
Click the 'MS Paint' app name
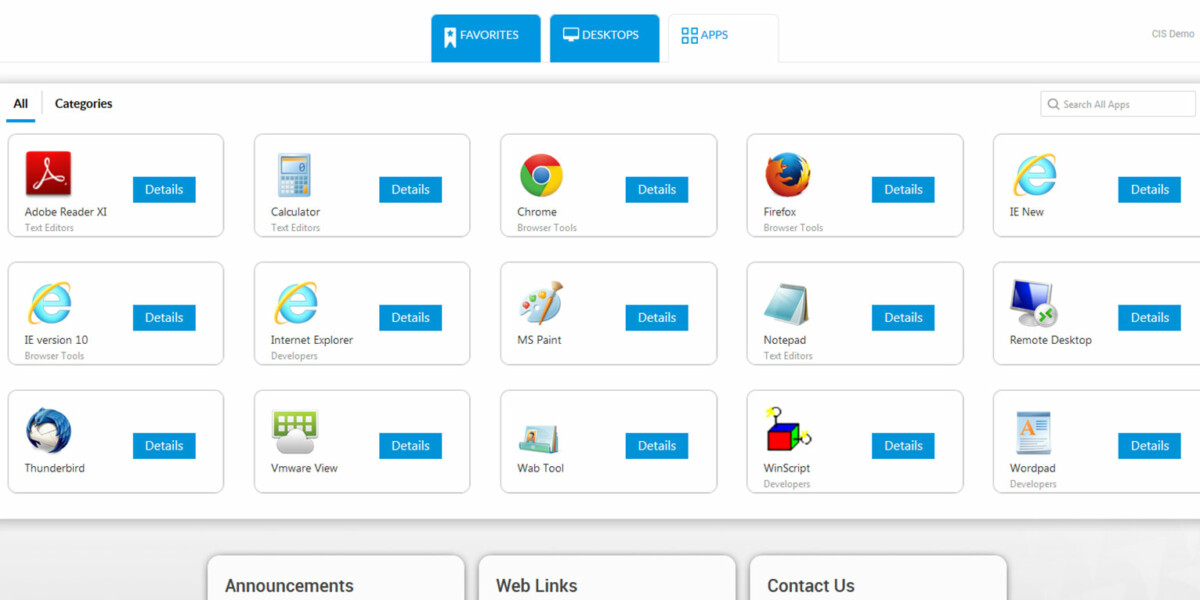pyautogui.click(x=539, y=340)
